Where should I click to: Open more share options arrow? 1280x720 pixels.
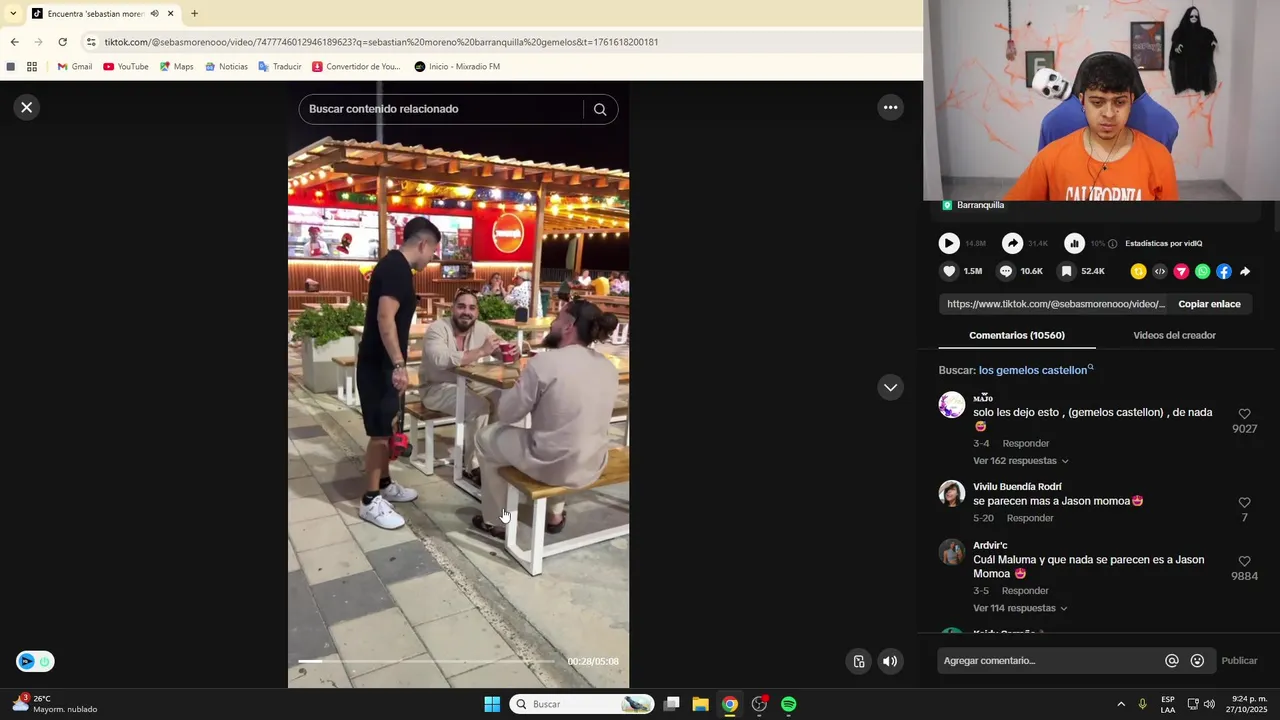1245,271
